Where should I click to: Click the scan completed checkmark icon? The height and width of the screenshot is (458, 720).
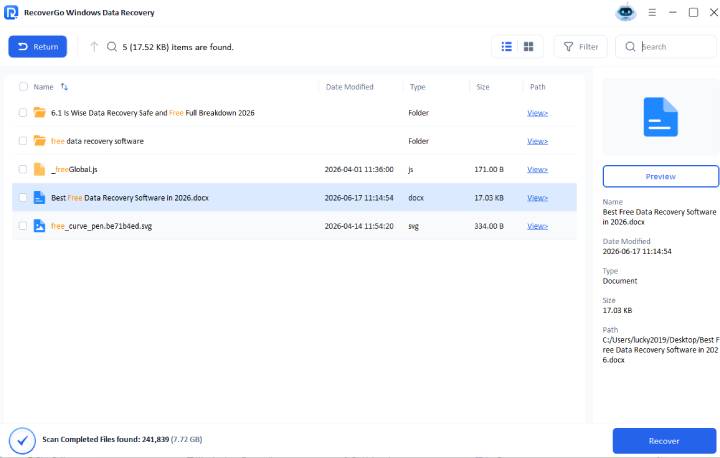tap(22, 441)
